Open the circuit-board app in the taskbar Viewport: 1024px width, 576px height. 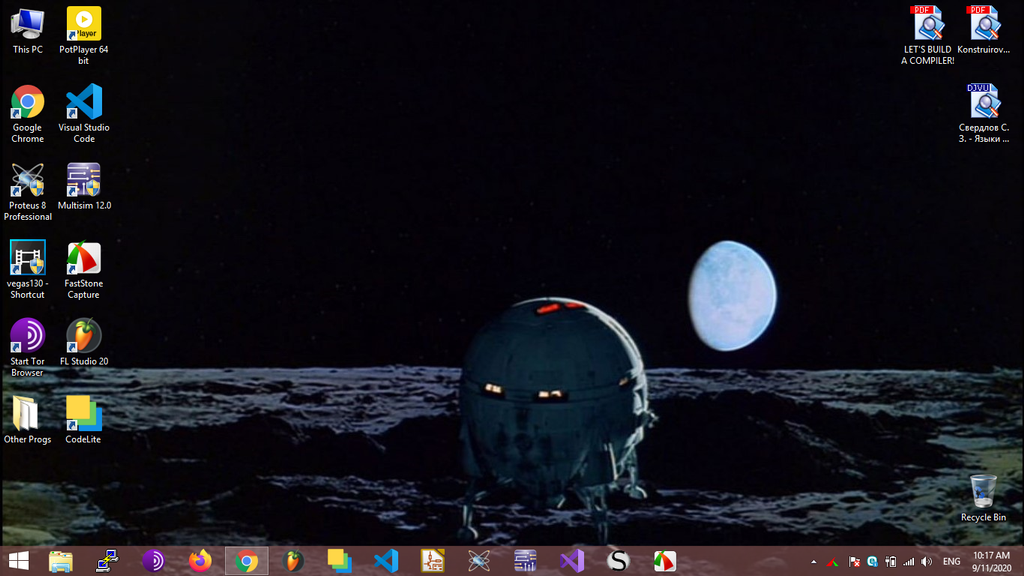point(432,561)
